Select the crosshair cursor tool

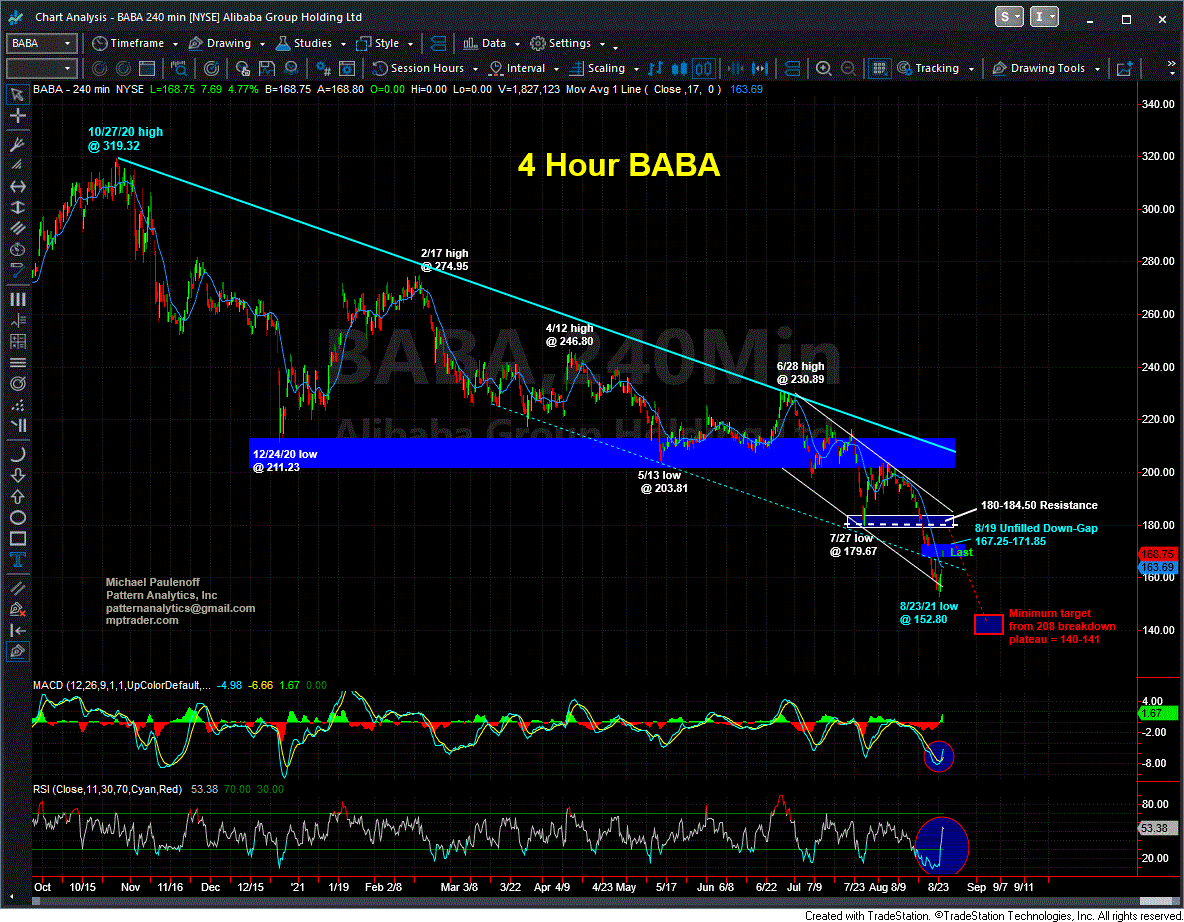coord(17,116)
